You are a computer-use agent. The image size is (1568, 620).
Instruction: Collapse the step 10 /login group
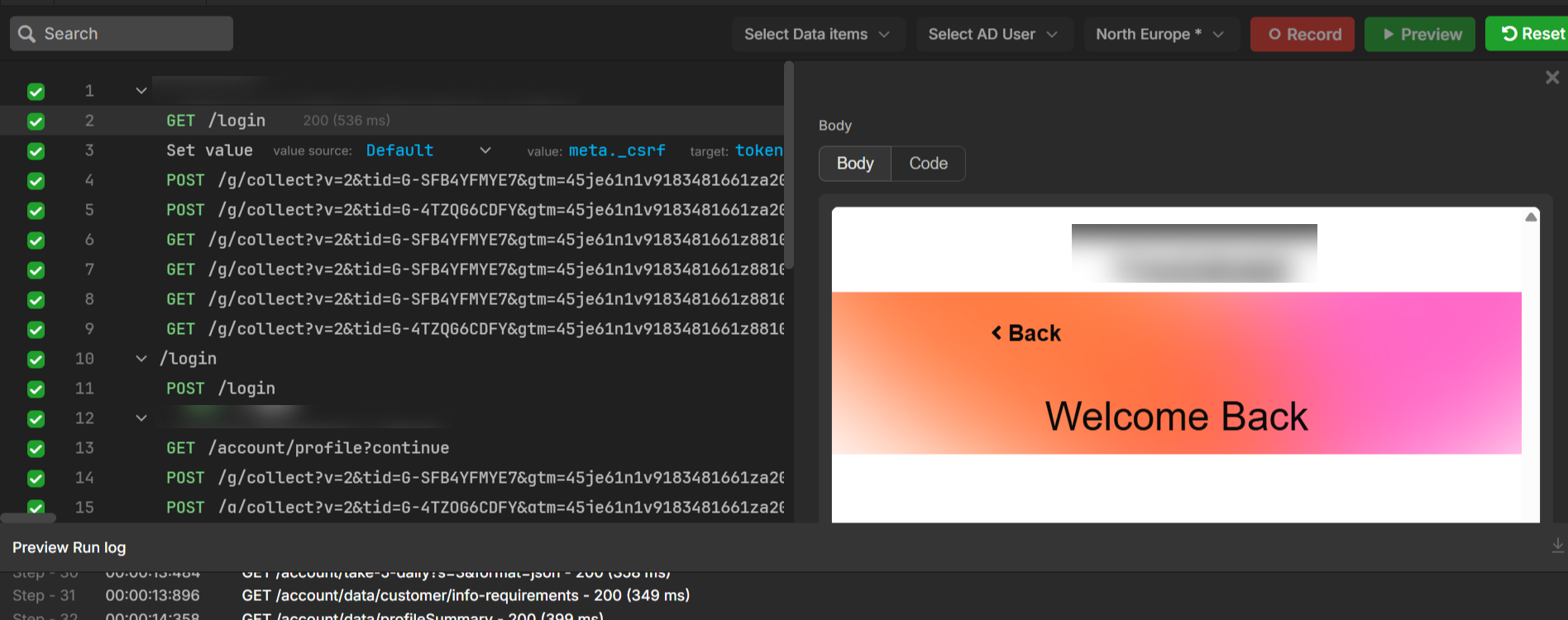141,359
